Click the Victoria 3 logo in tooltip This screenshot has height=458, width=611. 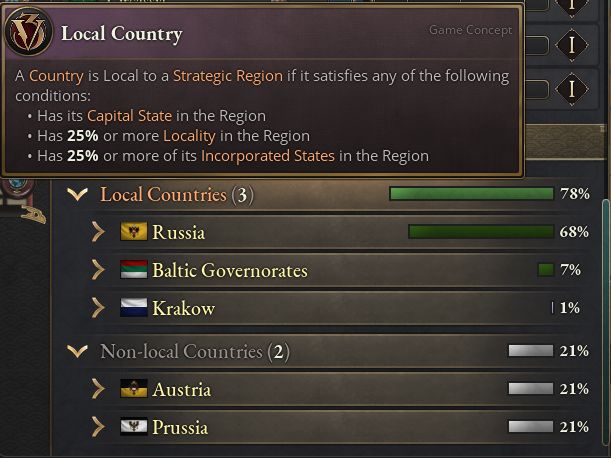point(28,35)
